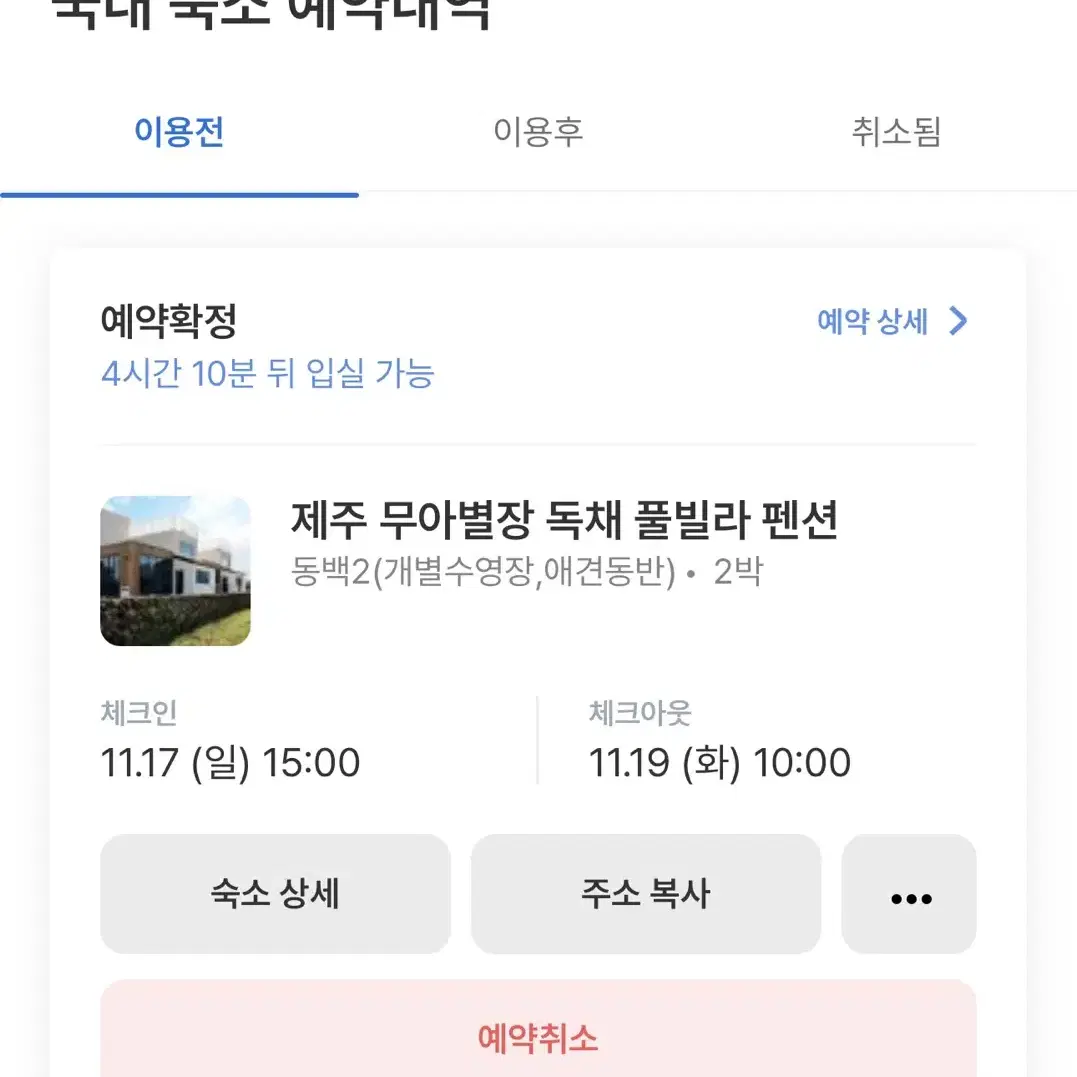
Task: Open the pension building thumbnail photo
Action: click(x=175, y=571)
